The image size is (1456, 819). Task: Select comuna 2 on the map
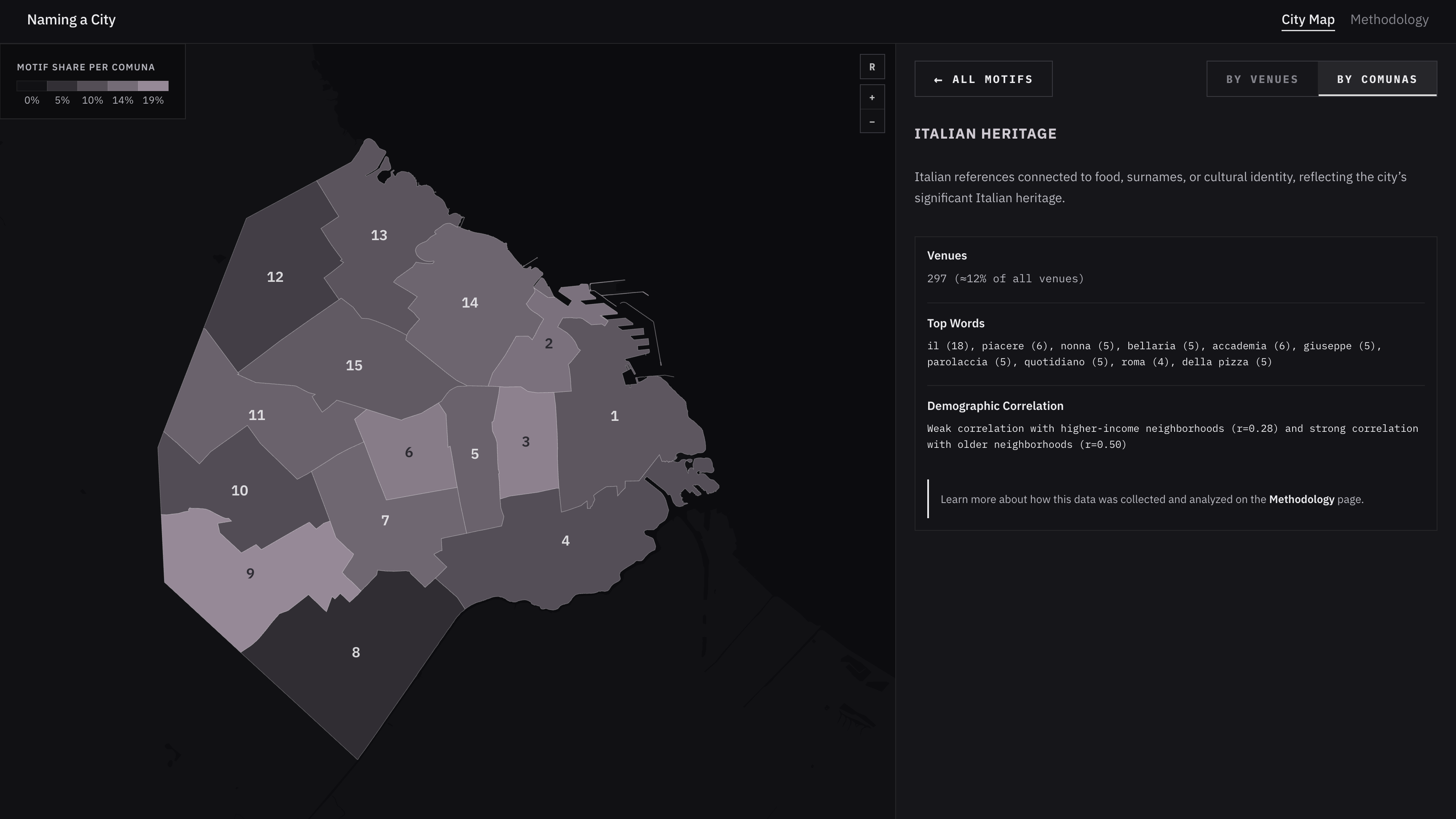[x=548, y=344]
